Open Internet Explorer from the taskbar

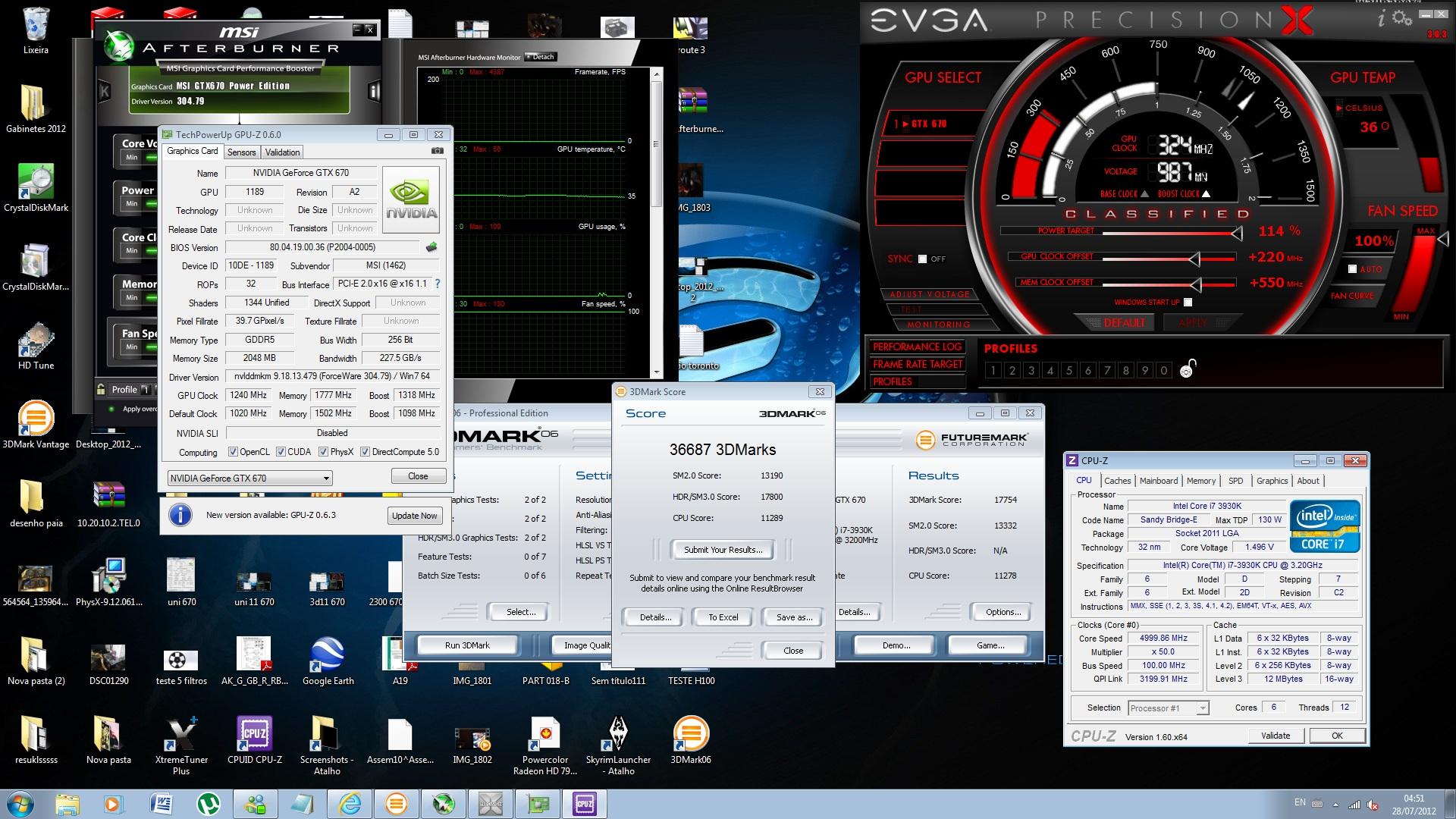click(x=350, y=803)
